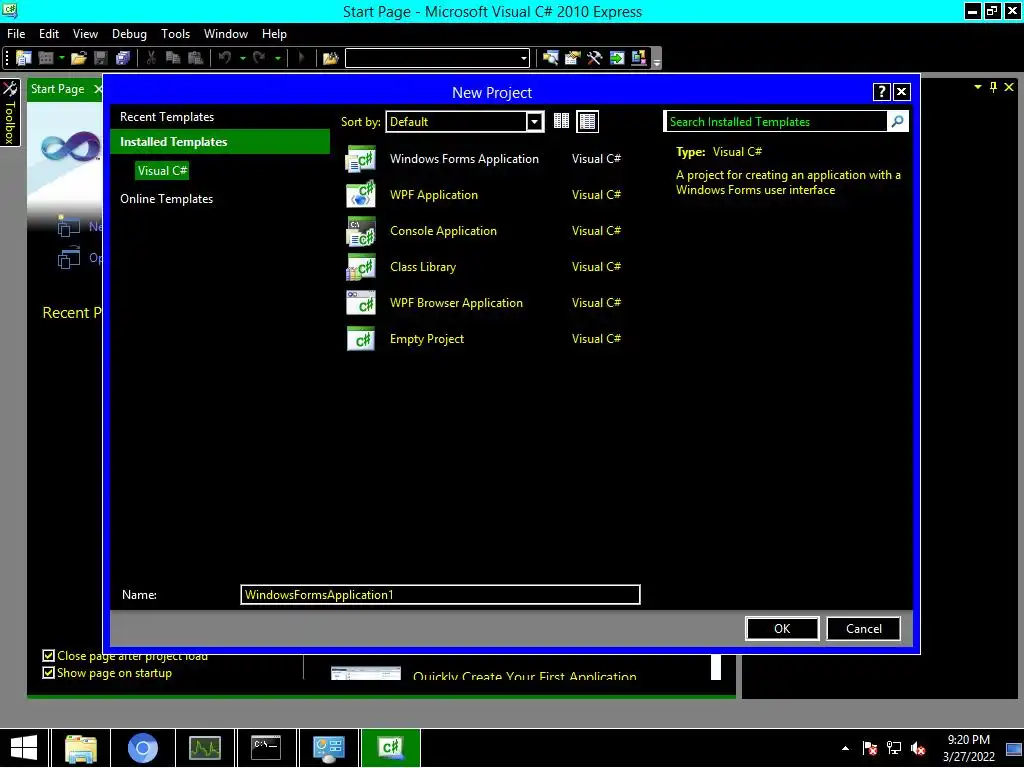Click the magnifier search icon
The width and height of the screenshot is (1024, 768).
click(x=897, y=121)
